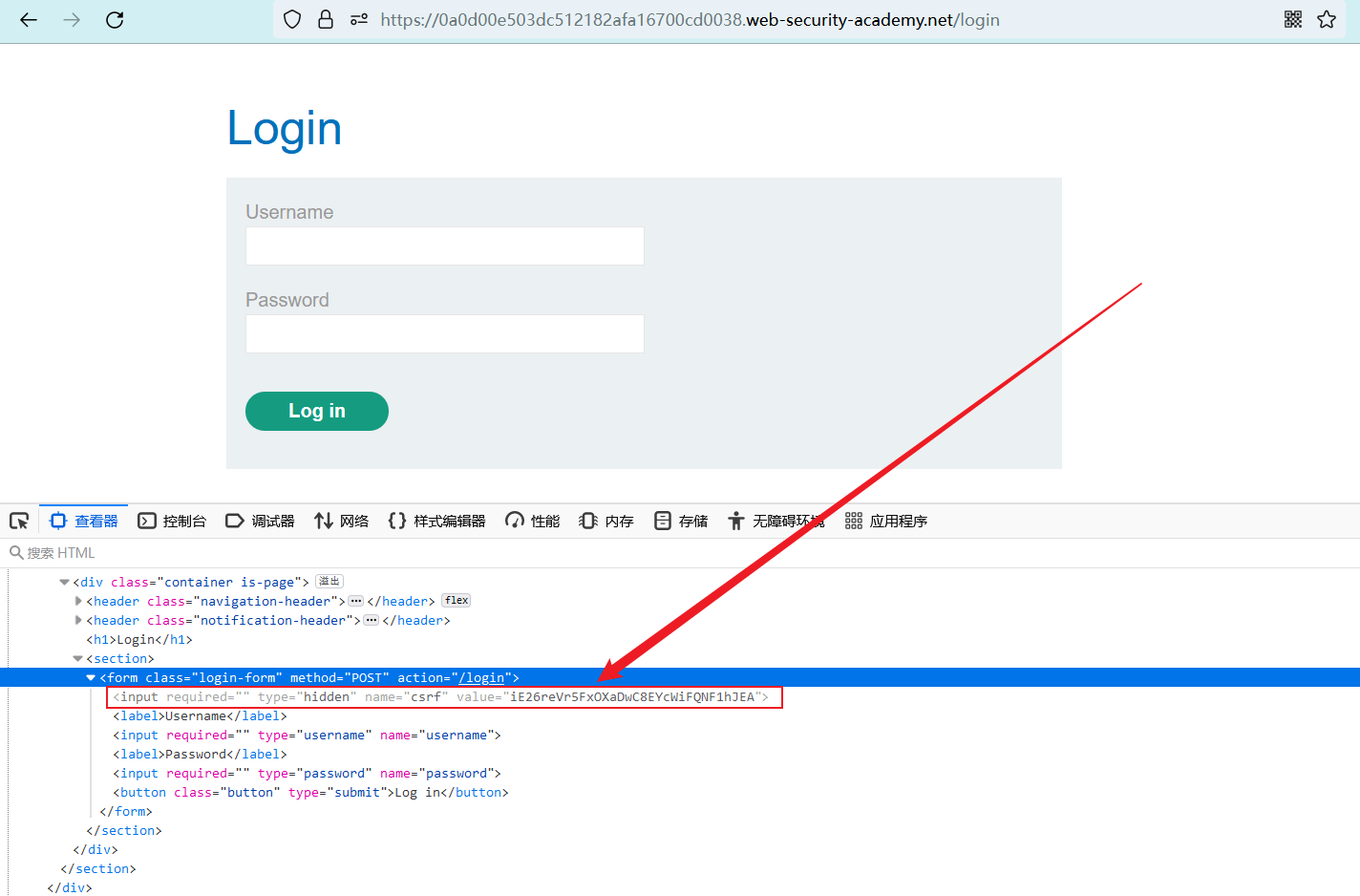Screen dimensions: 1360x896
Task: Open the 网络 network tab
Action: pos(341,521)
